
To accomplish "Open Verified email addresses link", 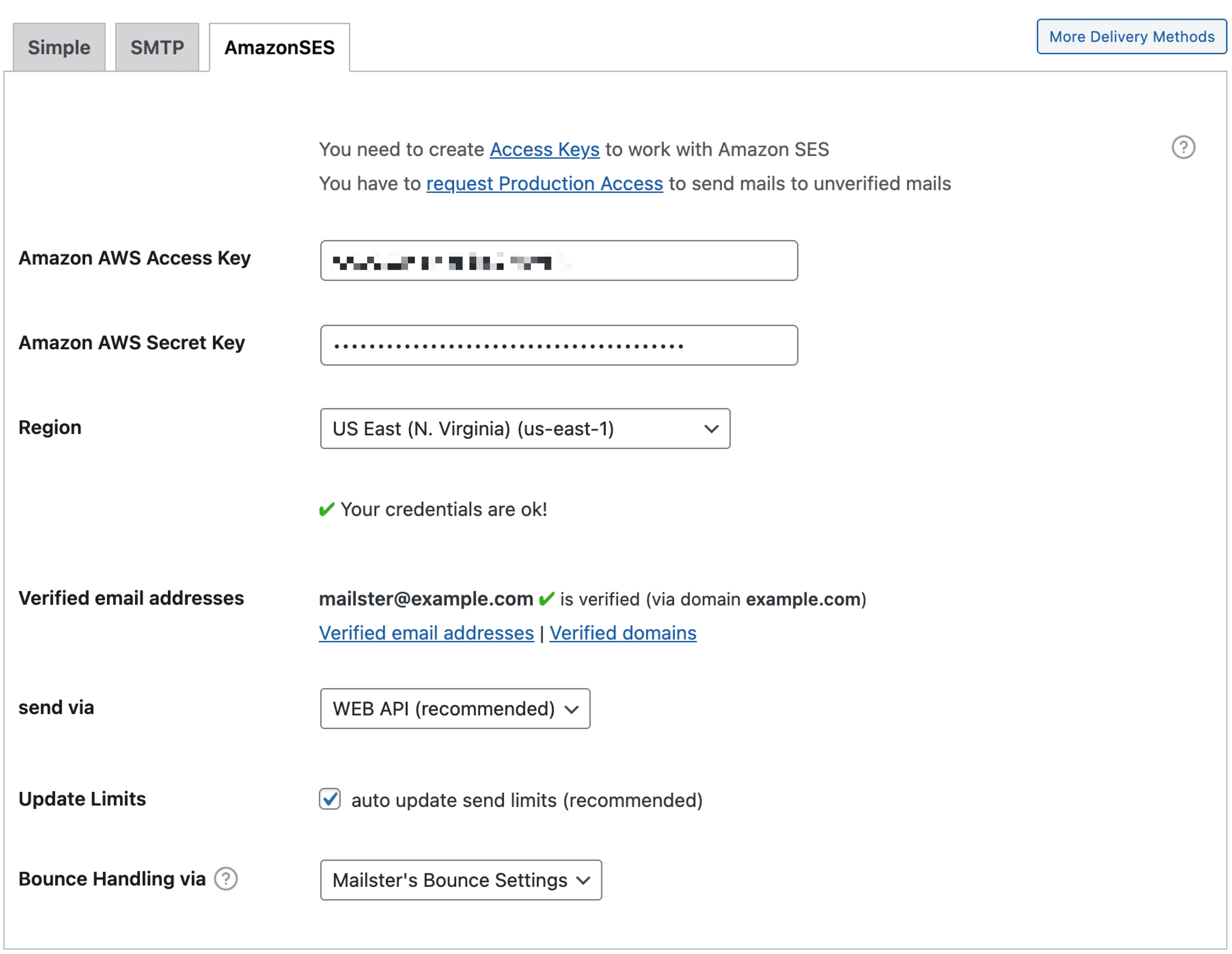I will (426, 633).
